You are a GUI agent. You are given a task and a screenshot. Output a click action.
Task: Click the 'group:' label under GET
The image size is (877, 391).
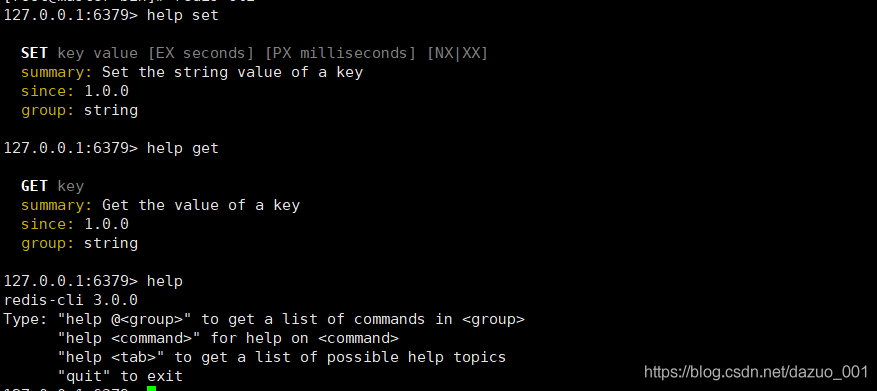click(48, 243)
